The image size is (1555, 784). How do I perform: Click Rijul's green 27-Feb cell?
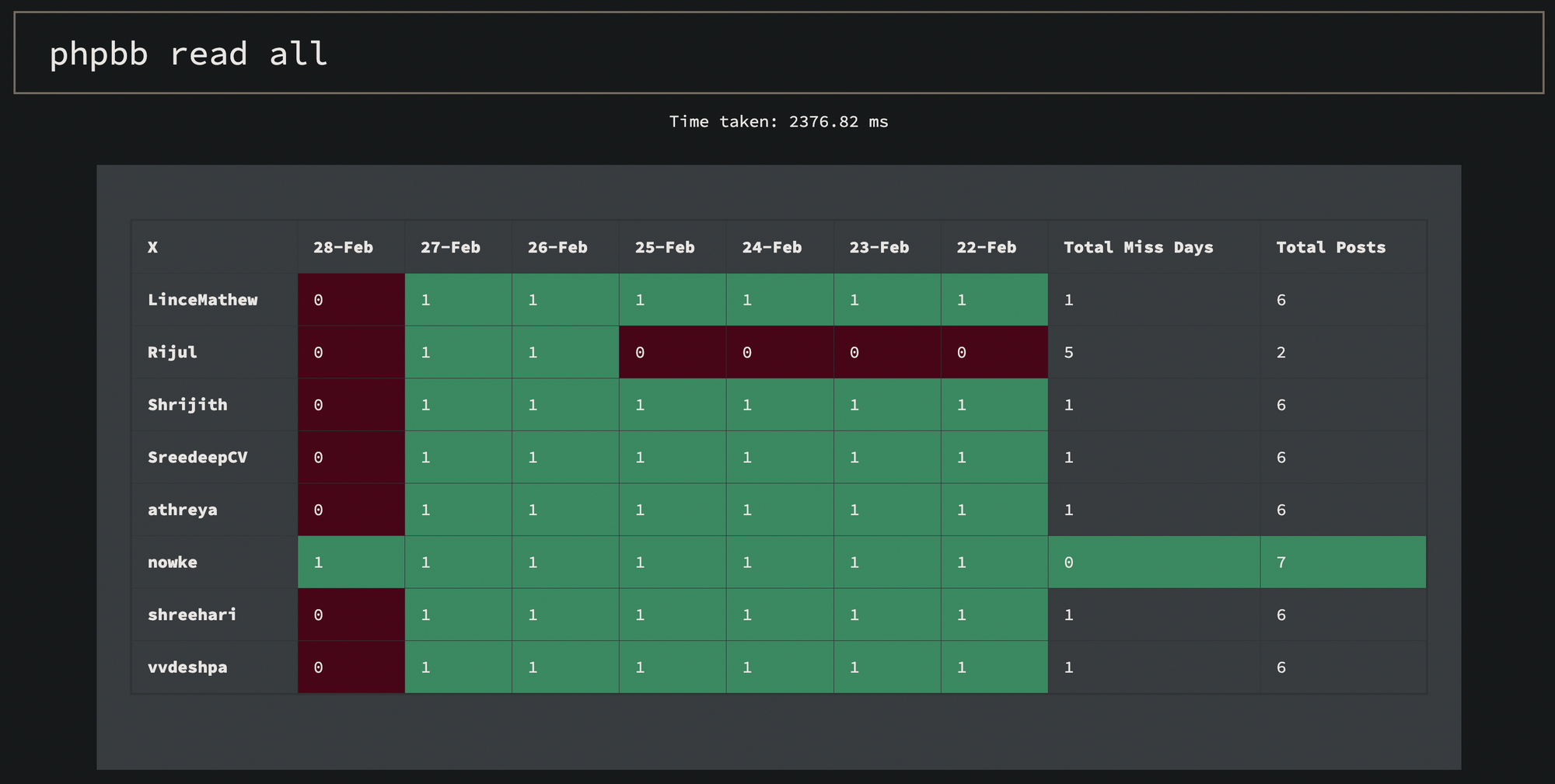459,352
